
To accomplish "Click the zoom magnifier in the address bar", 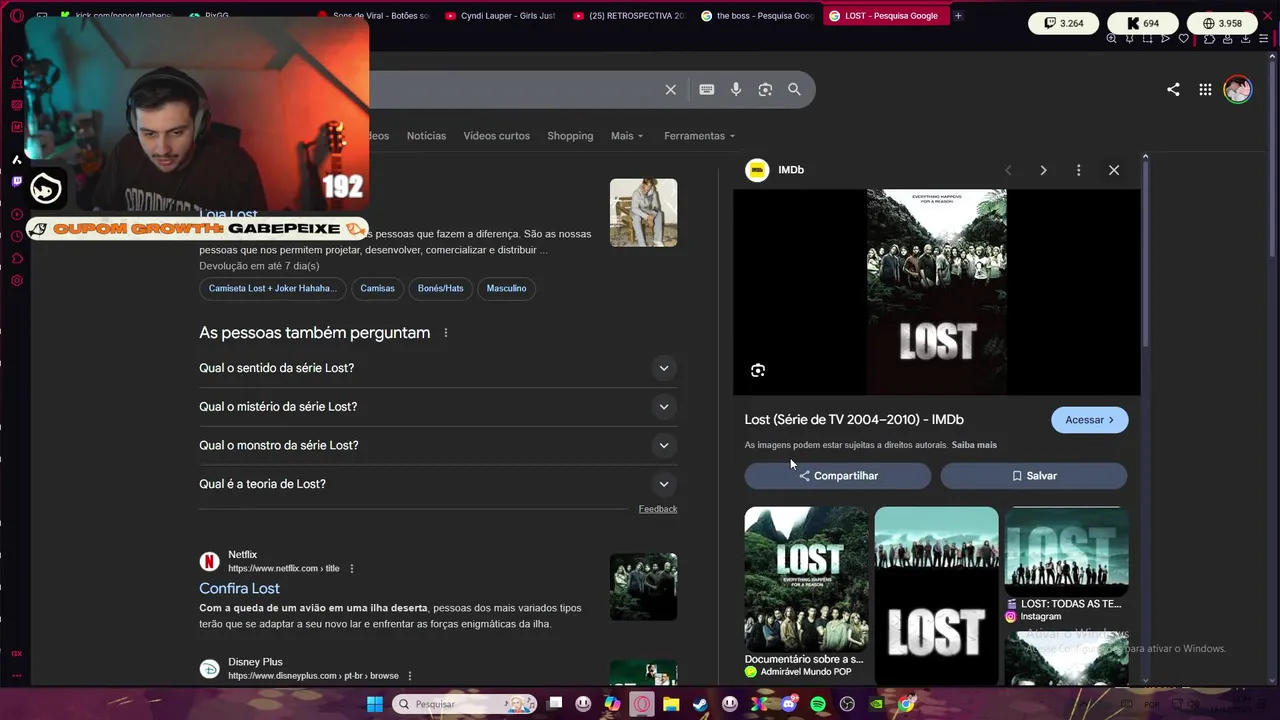I will click(x=1111, y=39).
